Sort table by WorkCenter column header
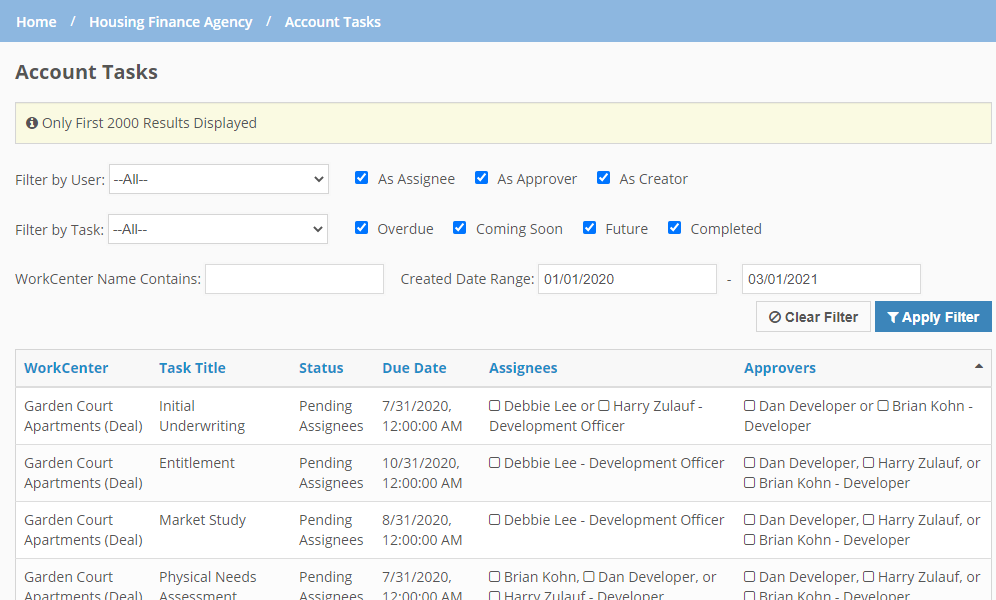Screen dimensions: 996x600 (x=66, y=368)
